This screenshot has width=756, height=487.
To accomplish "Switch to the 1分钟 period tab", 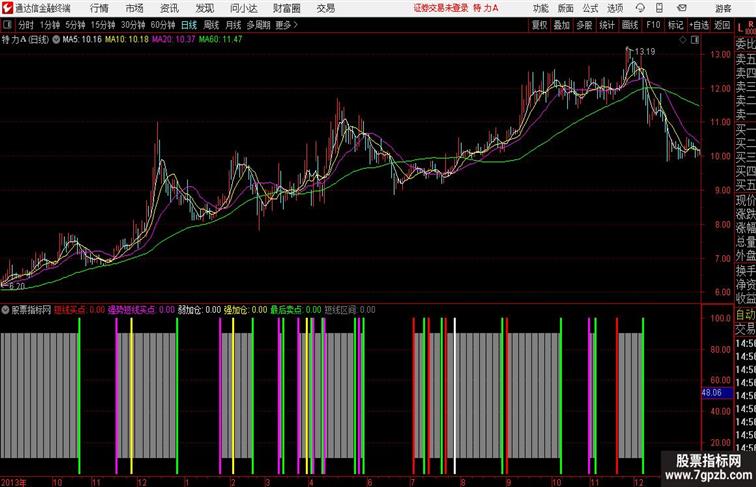I will pyautogui.click(x=50, y=25).
